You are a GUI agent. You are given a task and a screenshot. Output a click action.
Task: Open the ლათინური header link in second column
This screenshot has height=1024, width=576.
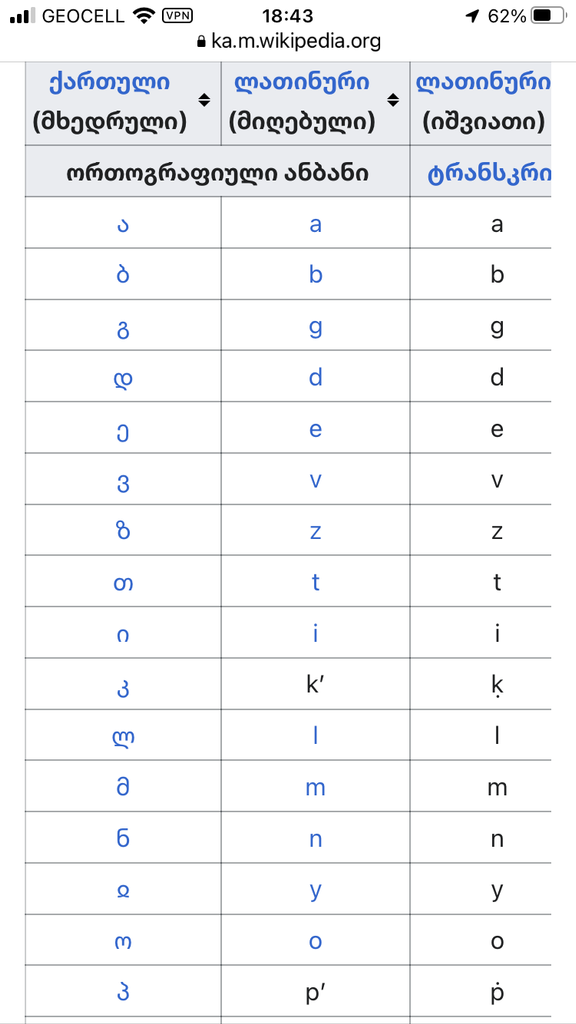[x=301, y=82]
